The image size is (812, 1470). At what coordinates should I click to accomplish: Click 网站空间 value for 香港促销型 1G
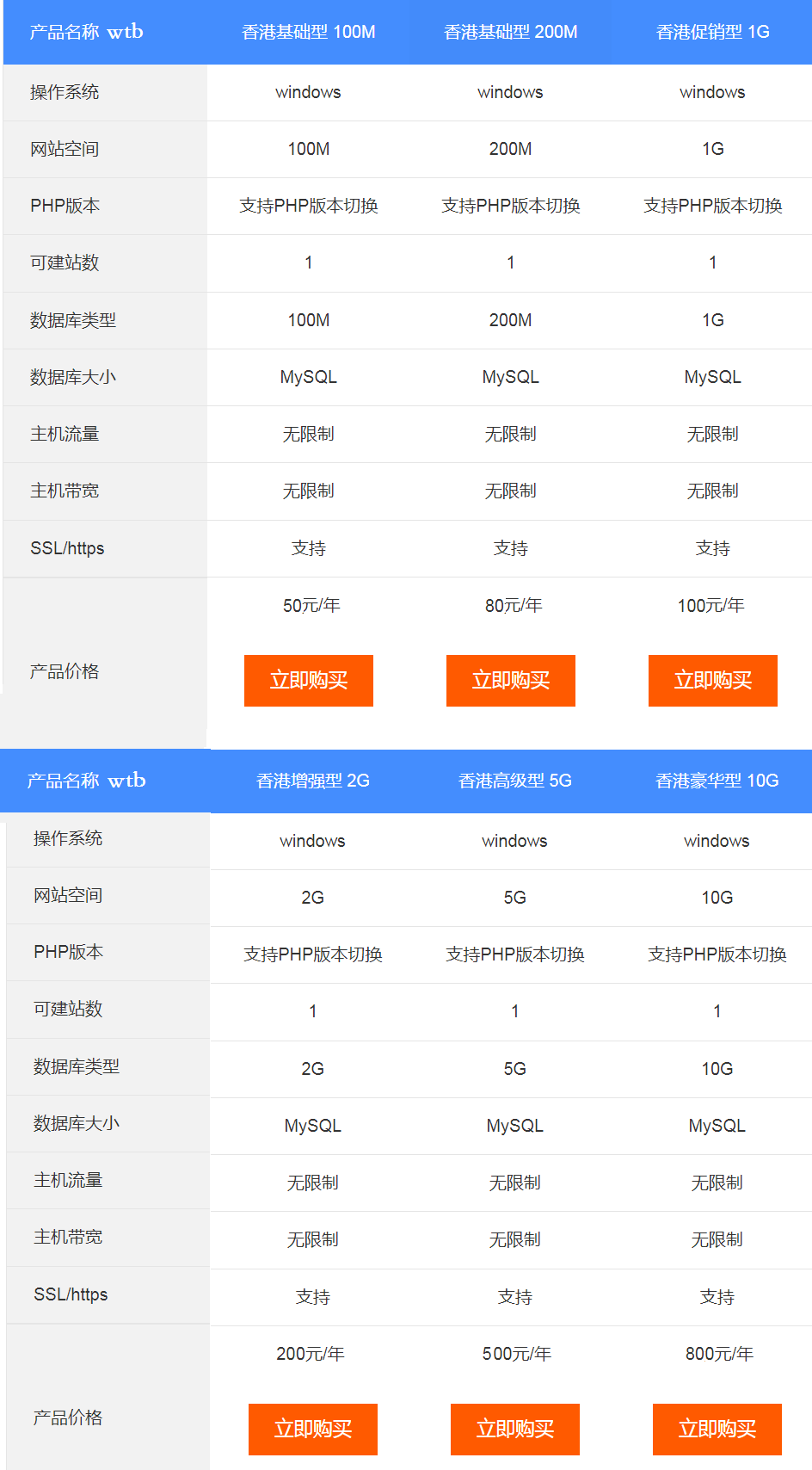tap(712, 150)
